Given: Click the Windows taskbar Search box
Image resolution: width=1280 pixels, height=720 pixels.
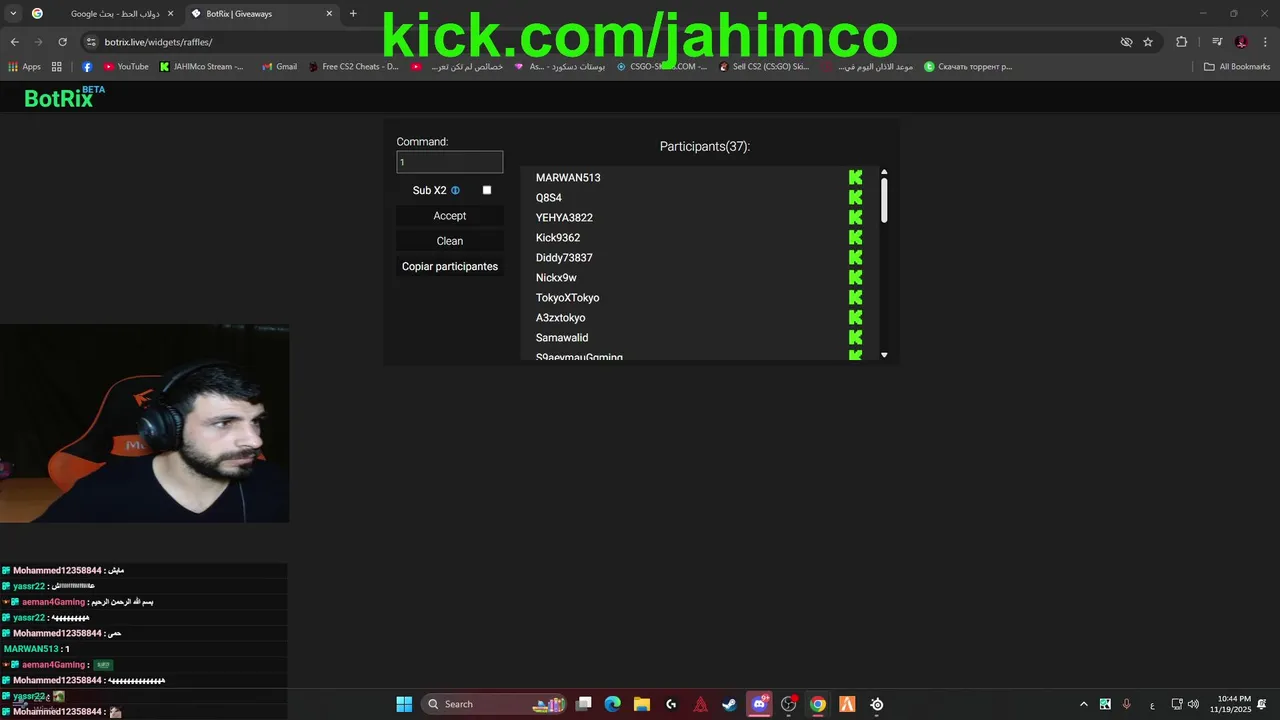Looking at the screenshot, I should tap(493, 704).
